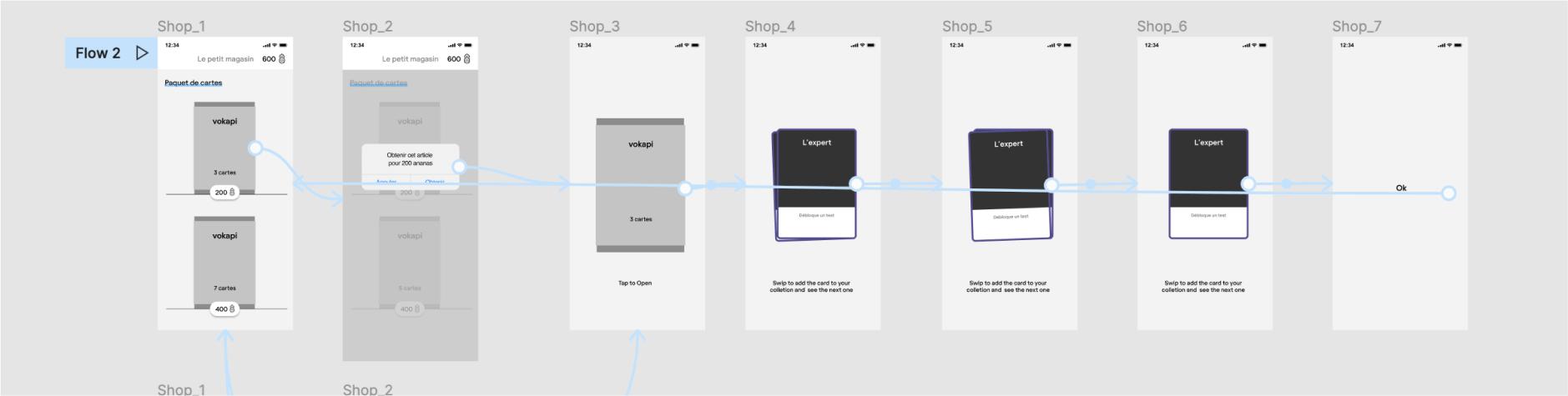Select the Flow 2 starting point label
The image size is (1568, 396).
tap(98, 53)
